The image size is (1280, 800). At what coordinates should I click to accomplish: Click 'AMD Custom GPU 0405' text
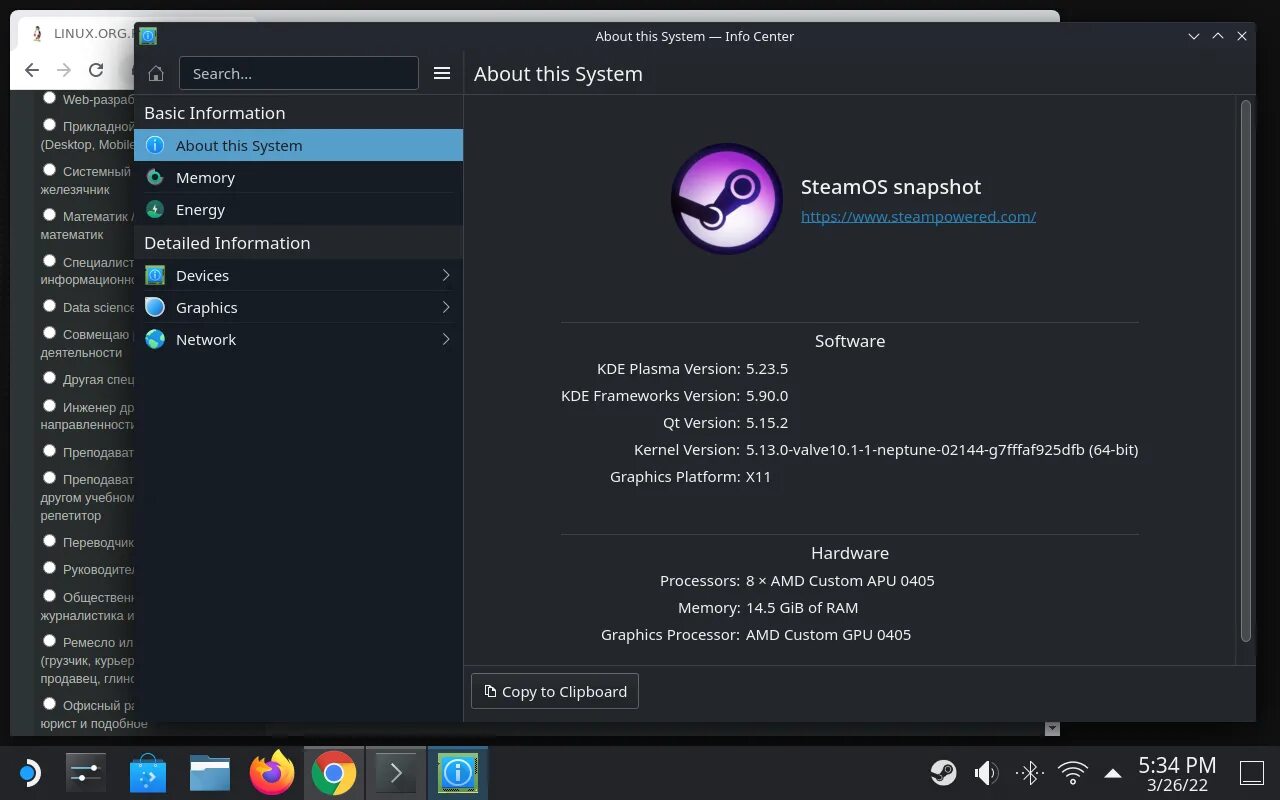(828, 634)
